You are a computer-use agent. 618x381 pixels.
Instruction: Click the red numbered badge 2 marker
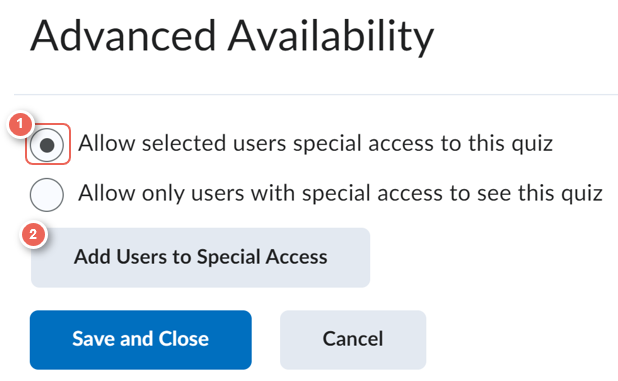[x=33, y=234]
